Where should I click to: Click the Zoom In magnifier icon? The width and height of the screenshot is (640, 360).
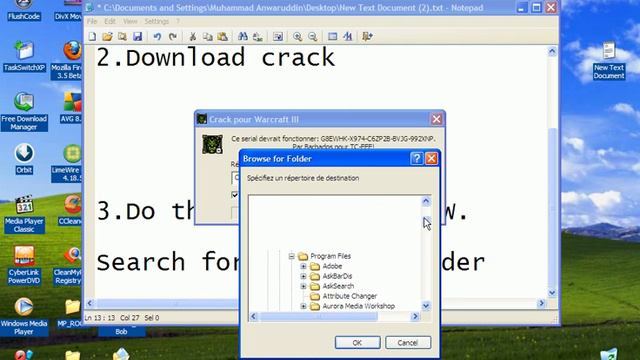298,37
